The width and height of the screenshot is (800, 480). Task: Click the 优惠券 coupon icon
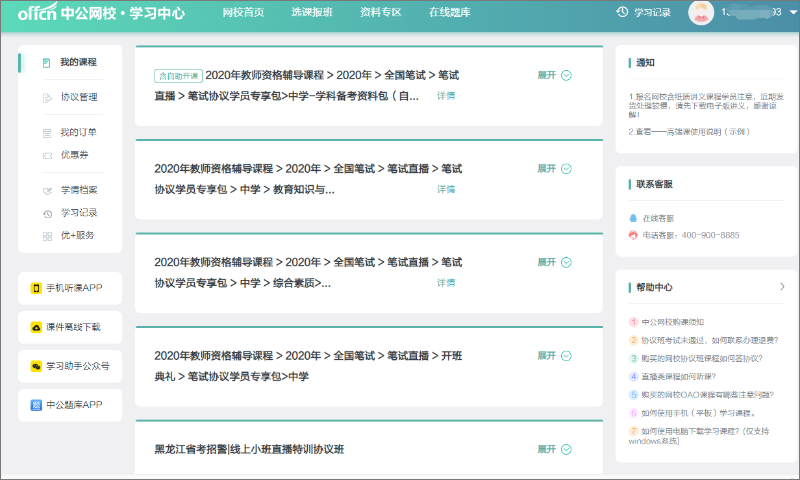46,155
